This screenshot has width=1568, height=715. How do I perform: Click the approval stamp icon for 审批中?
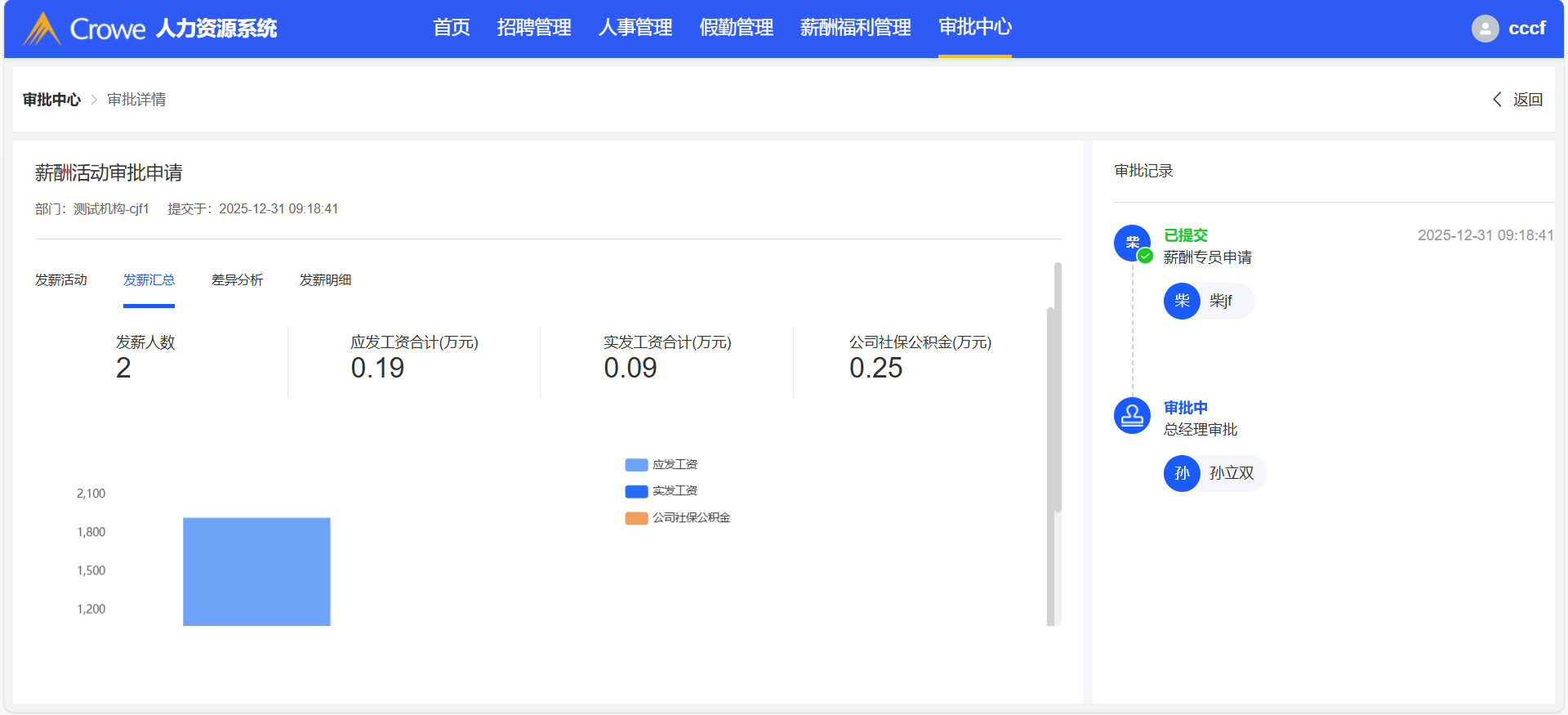tap(1132, 416)
